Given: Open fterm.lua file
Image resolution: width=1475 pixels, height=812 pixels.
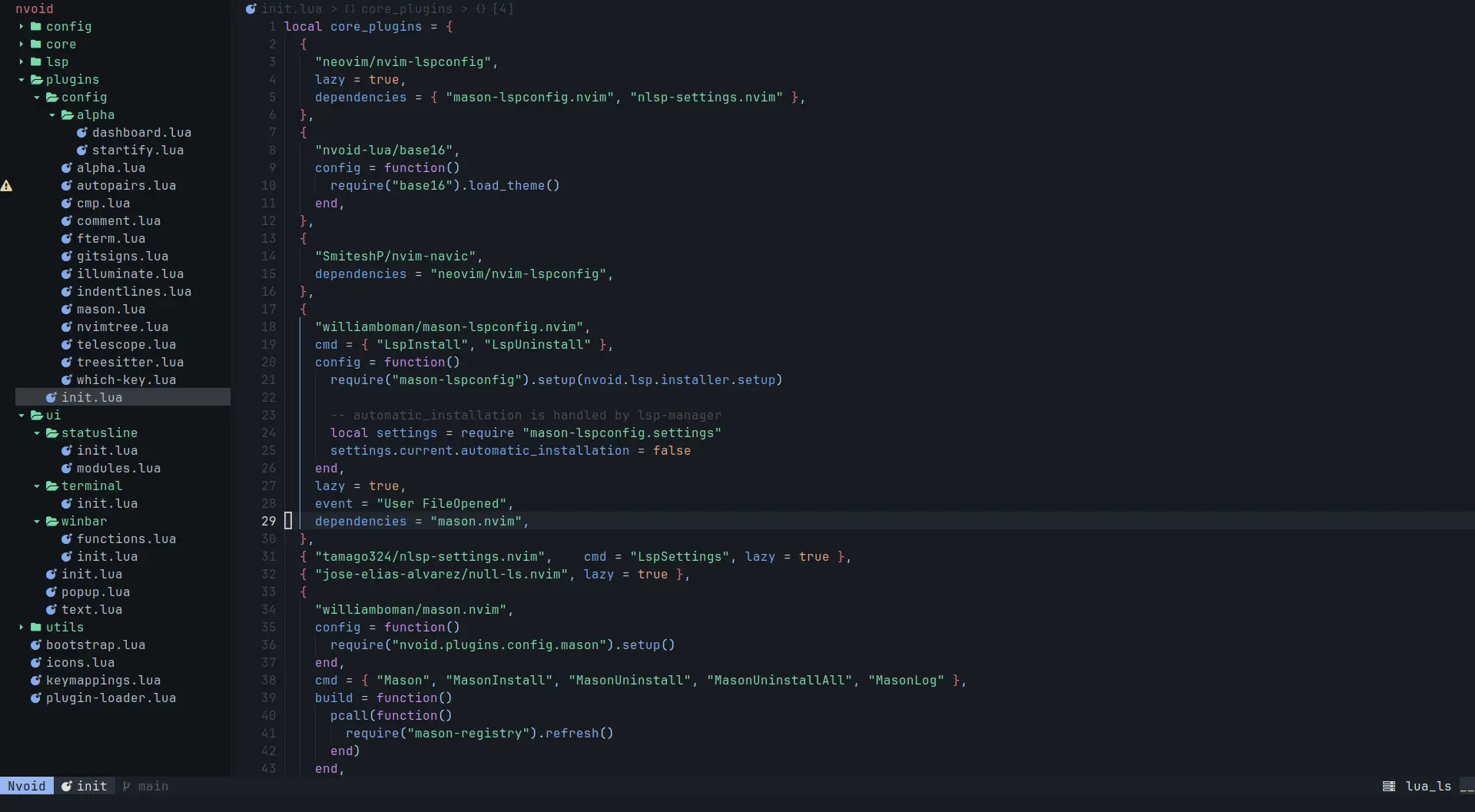Looking at the screenshot, I should click(111, 239).
